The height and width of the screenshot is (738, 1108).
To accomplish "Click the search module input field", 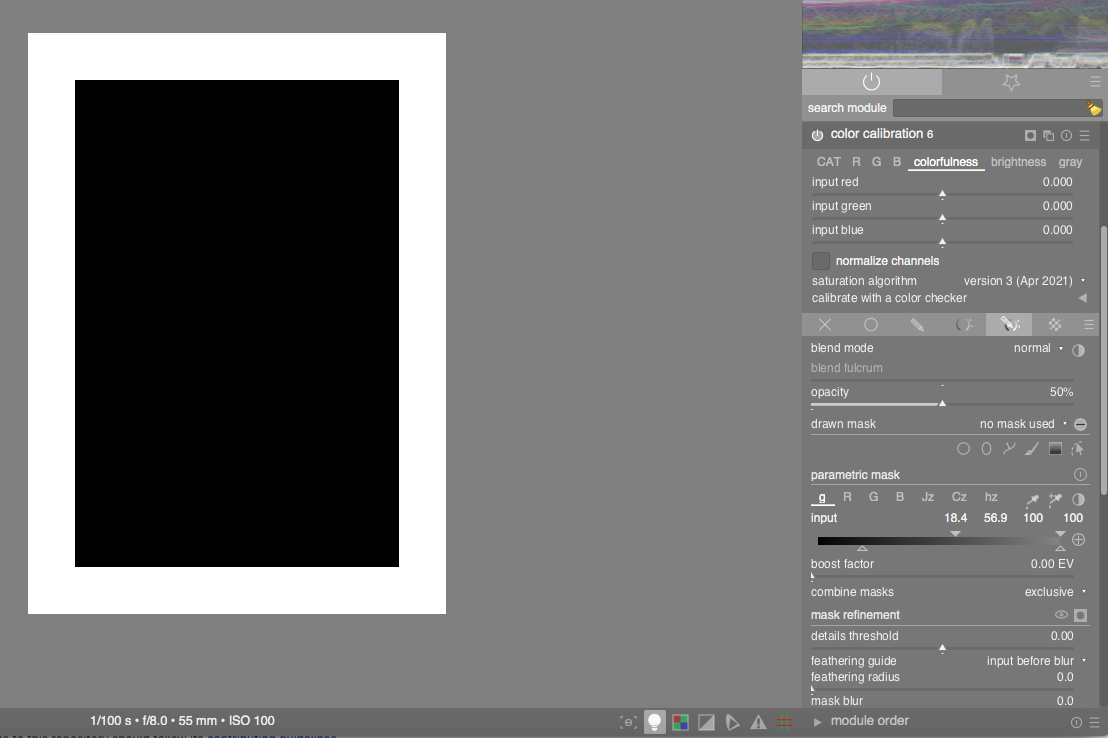I will (x=990, y=107).
